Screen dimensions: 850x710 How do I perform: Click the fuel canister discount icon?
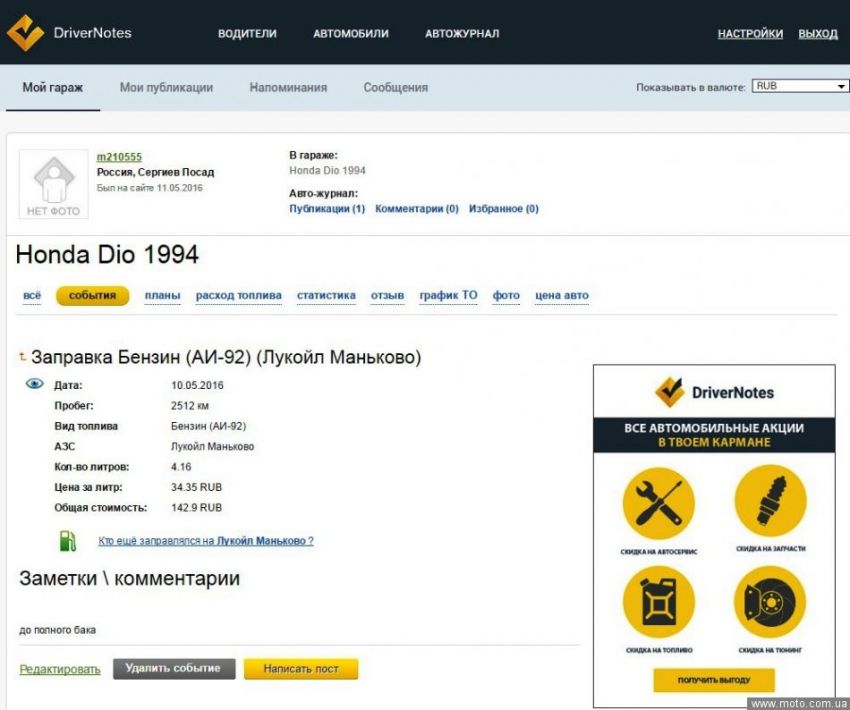pos(658,603)
